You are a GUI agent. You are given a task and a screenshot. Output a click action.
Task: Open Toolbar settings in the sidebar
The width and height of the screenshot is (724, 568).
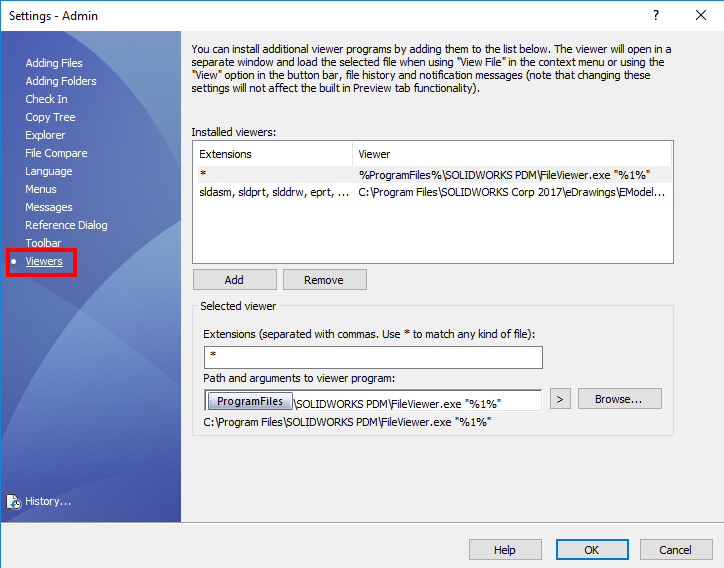43,243
